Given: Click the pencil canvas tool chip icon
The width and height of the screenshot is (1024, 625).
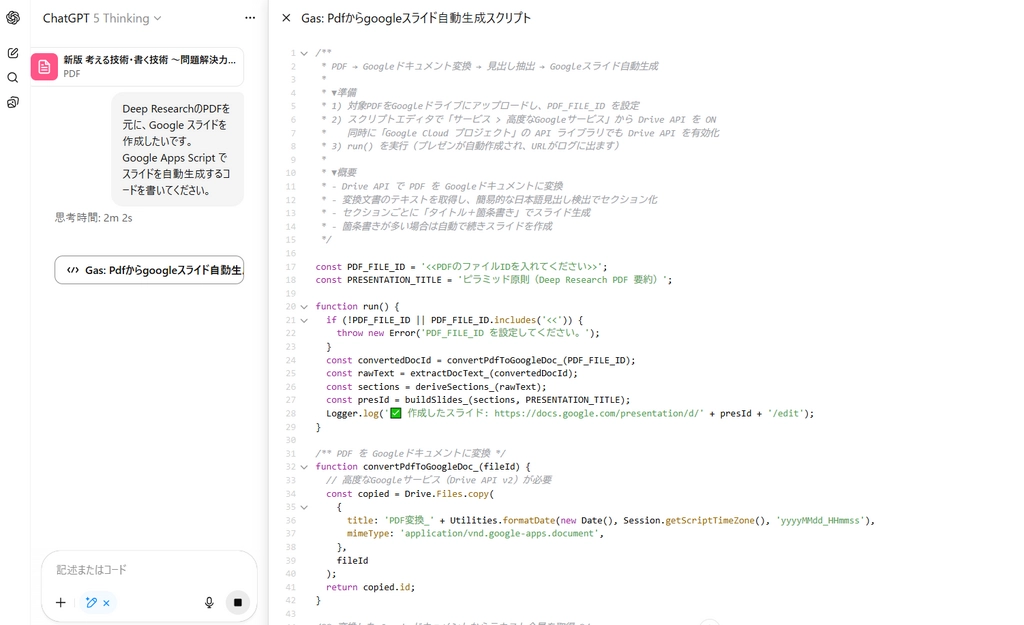Looking at the screenshot, I should pos(91,602).
